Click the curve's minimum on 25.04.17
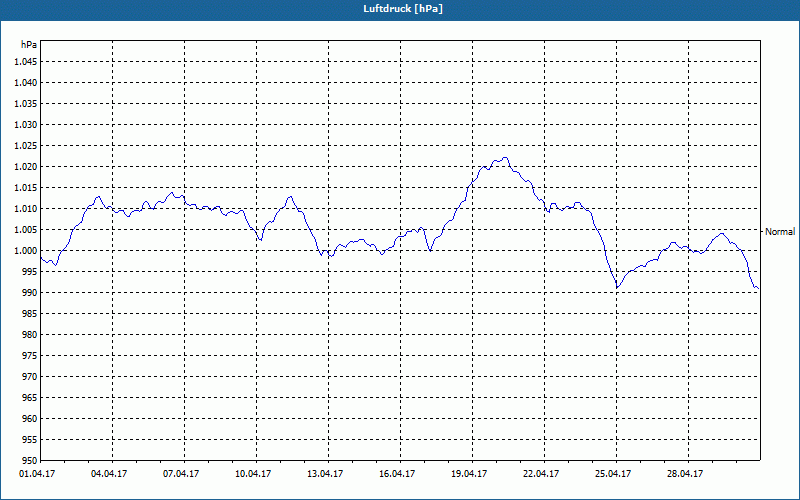 pos(617,288)
